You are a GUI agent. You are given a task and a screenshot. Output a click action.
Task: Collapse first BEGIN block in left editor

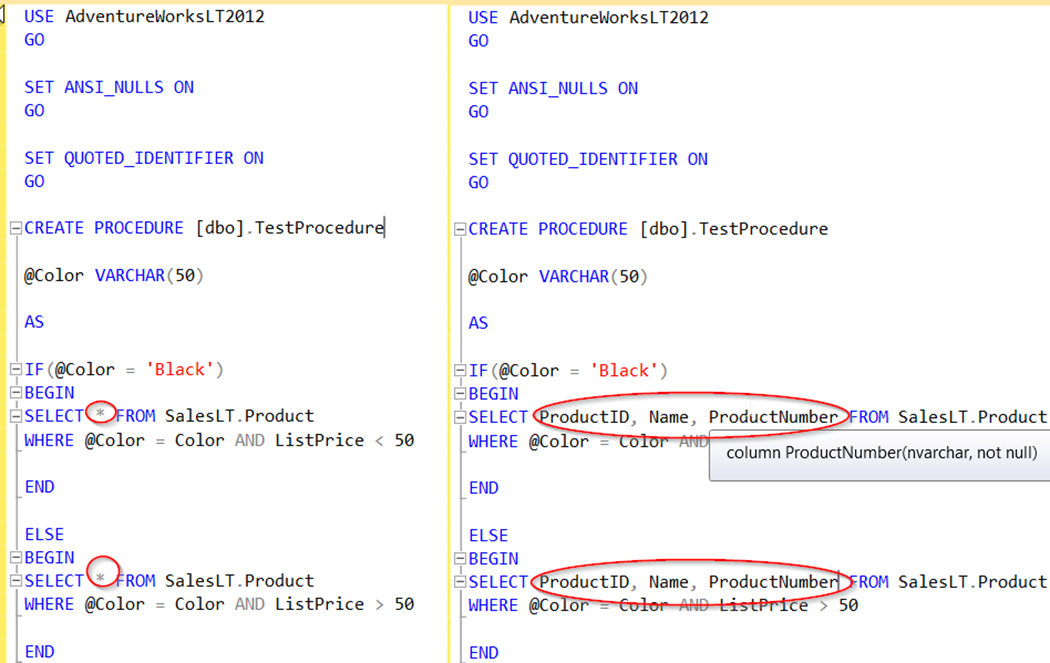click(16, 392)
